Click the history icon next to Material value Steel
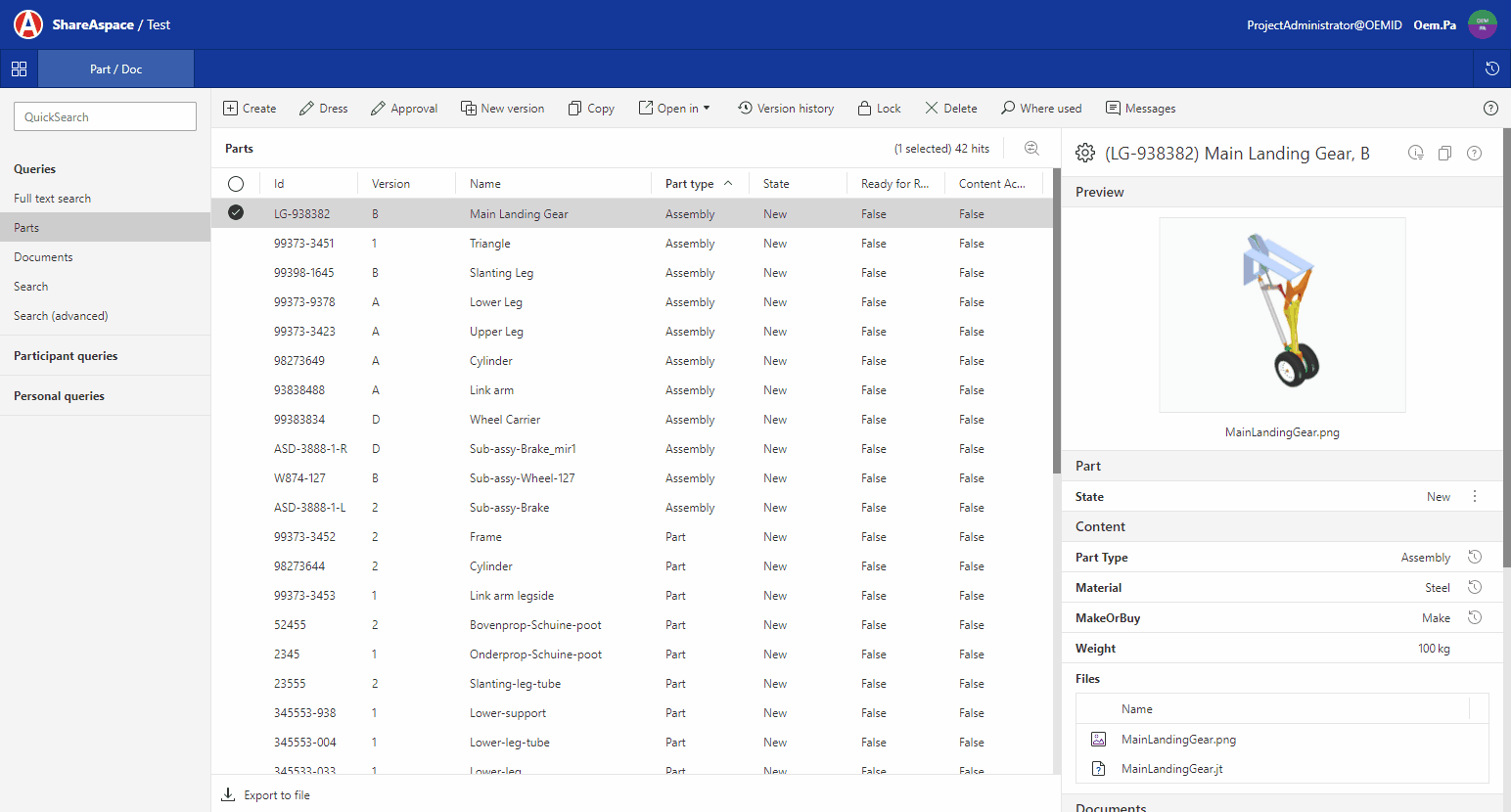 click(x=1475, y=587)
